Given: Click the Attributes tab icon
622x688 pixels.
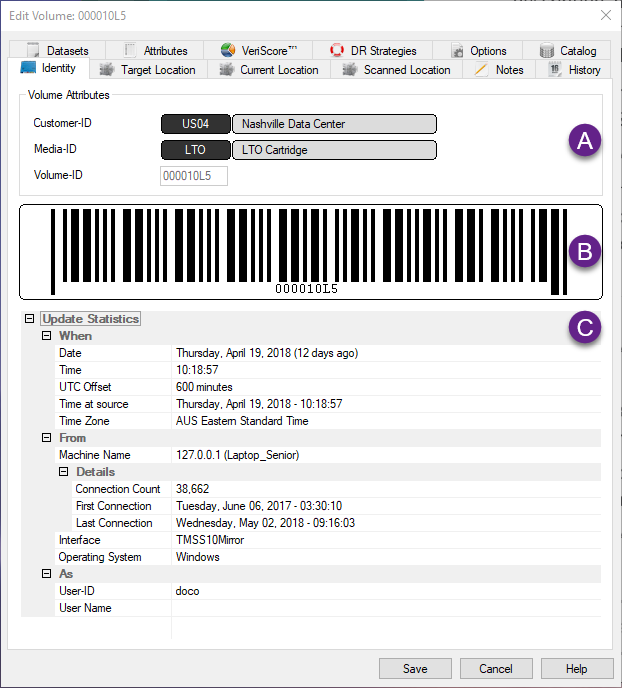Looking at the screenshot, I should pos(130,50).
